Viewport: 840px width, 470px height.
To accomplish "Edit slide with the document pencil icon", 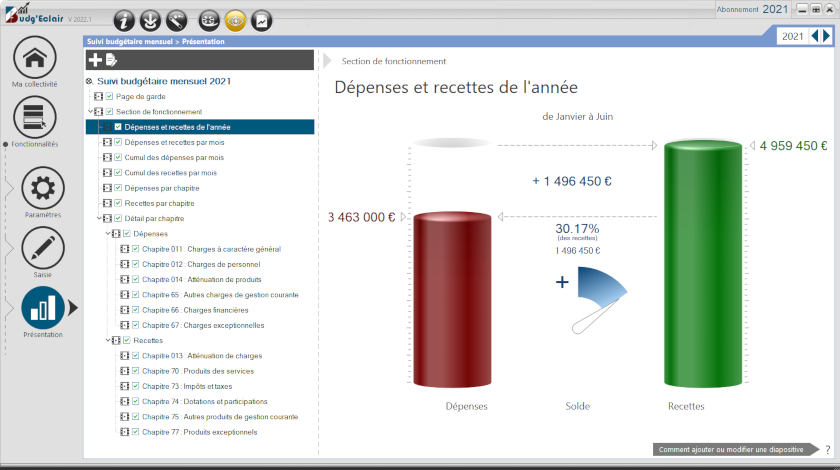I will coord(111,60).
